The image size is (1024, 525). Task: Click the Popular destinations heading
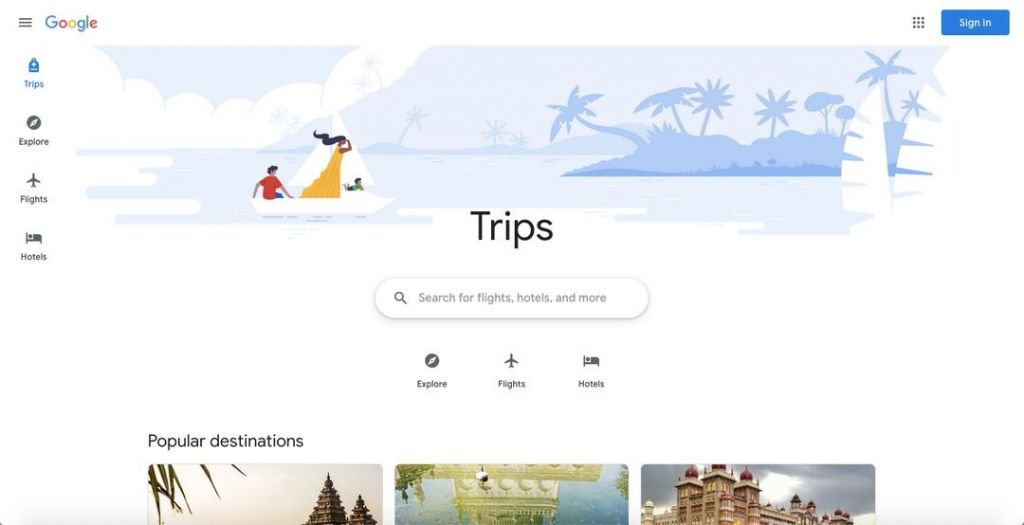coord(225,441)
